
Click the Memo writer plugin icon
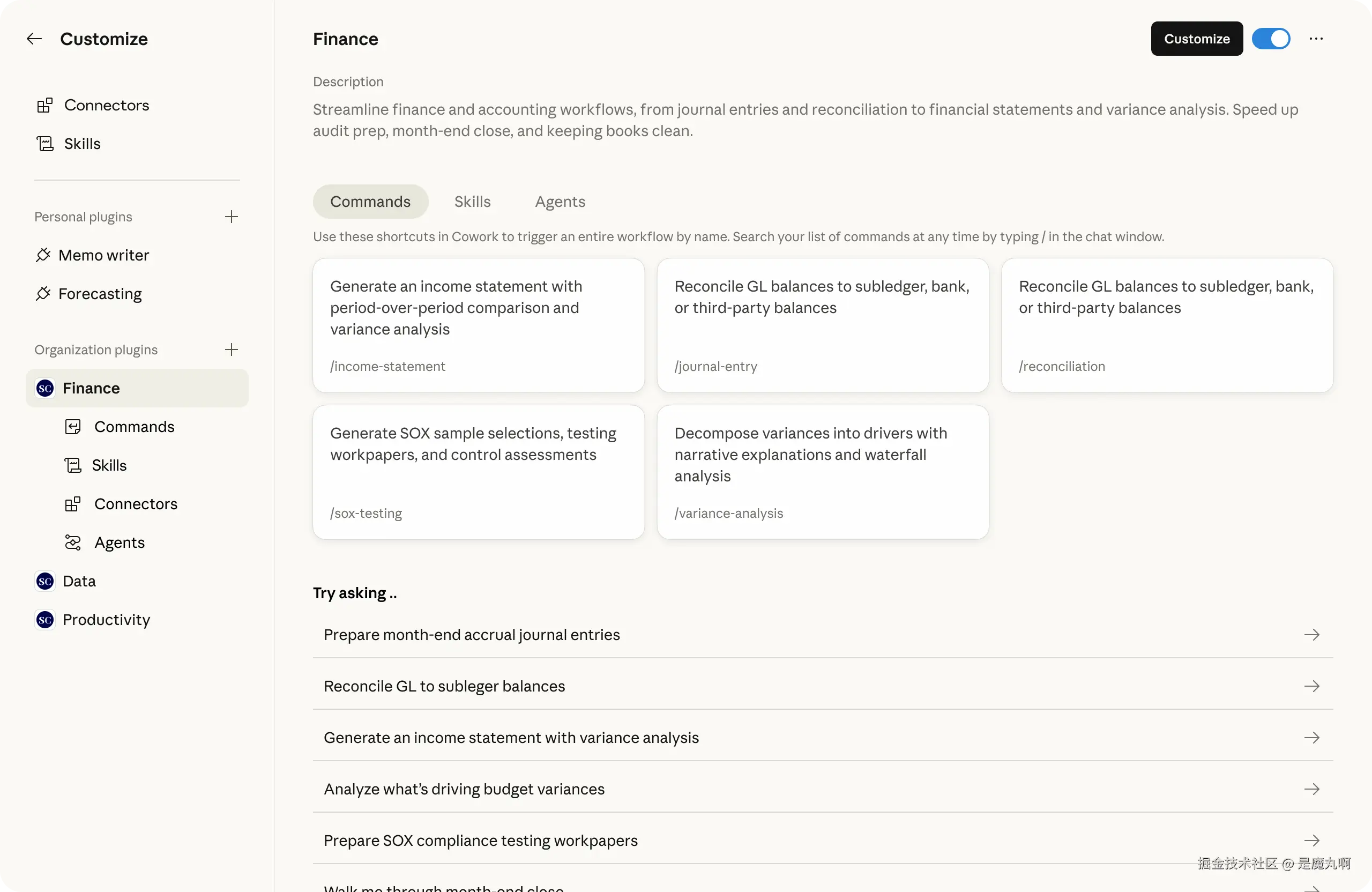point(43,255)
